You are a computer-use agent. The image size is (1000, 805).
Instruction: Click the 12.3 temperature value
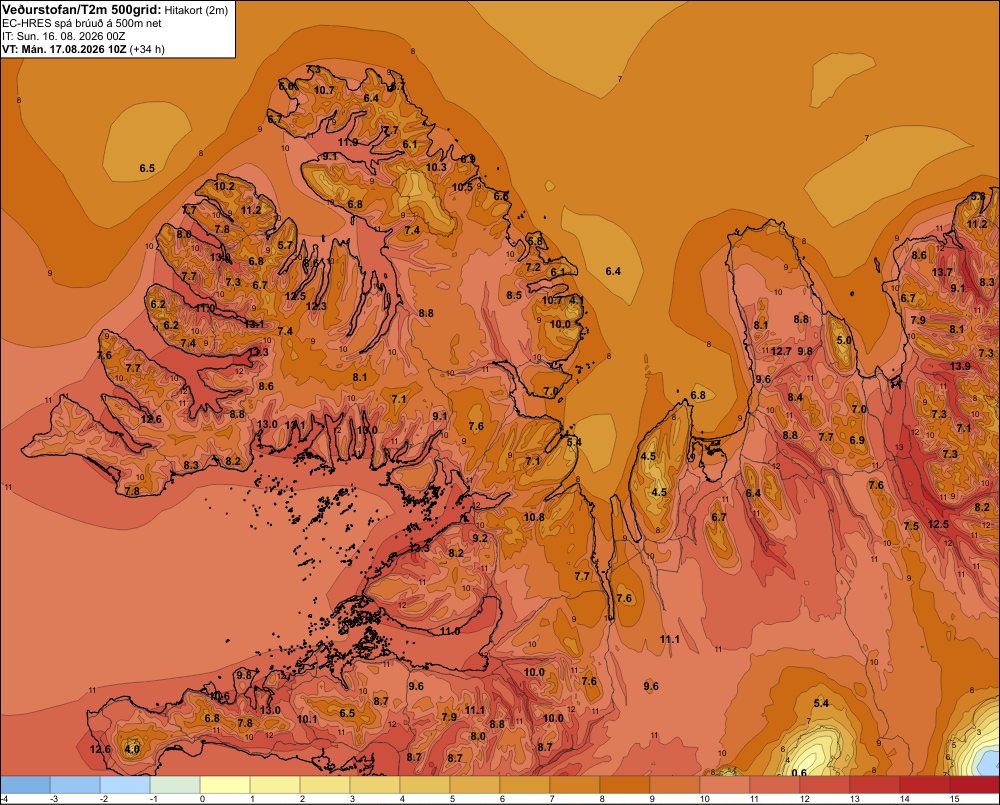[x=316, y=306]
